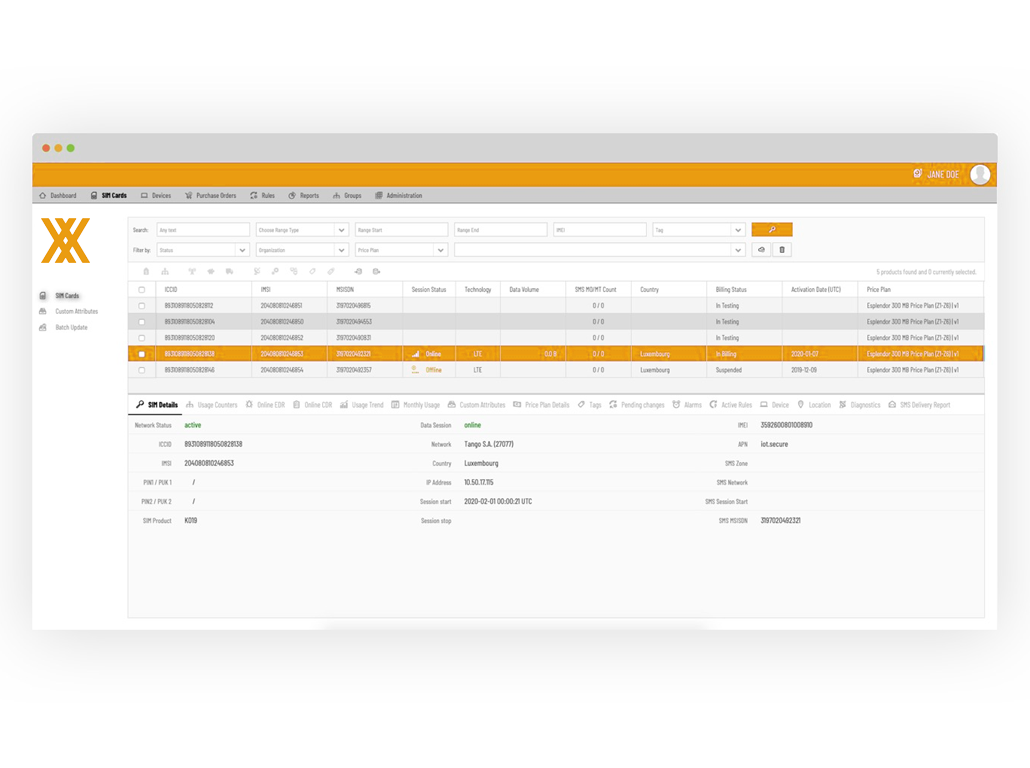Click the XX logo in the sidebar
This screenshot has width=1030, height=768.
click(x=66, y=241)
